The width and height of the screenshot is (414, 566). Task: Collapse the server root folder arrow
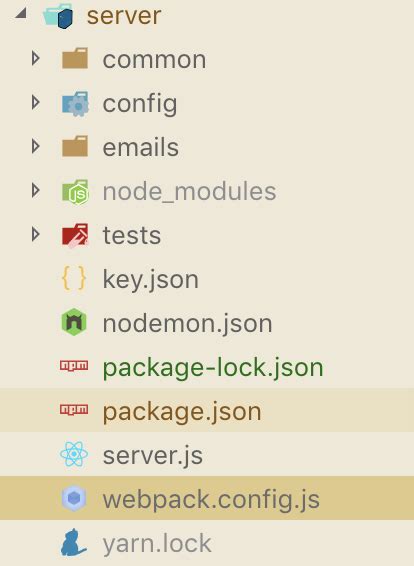(21, 13)
